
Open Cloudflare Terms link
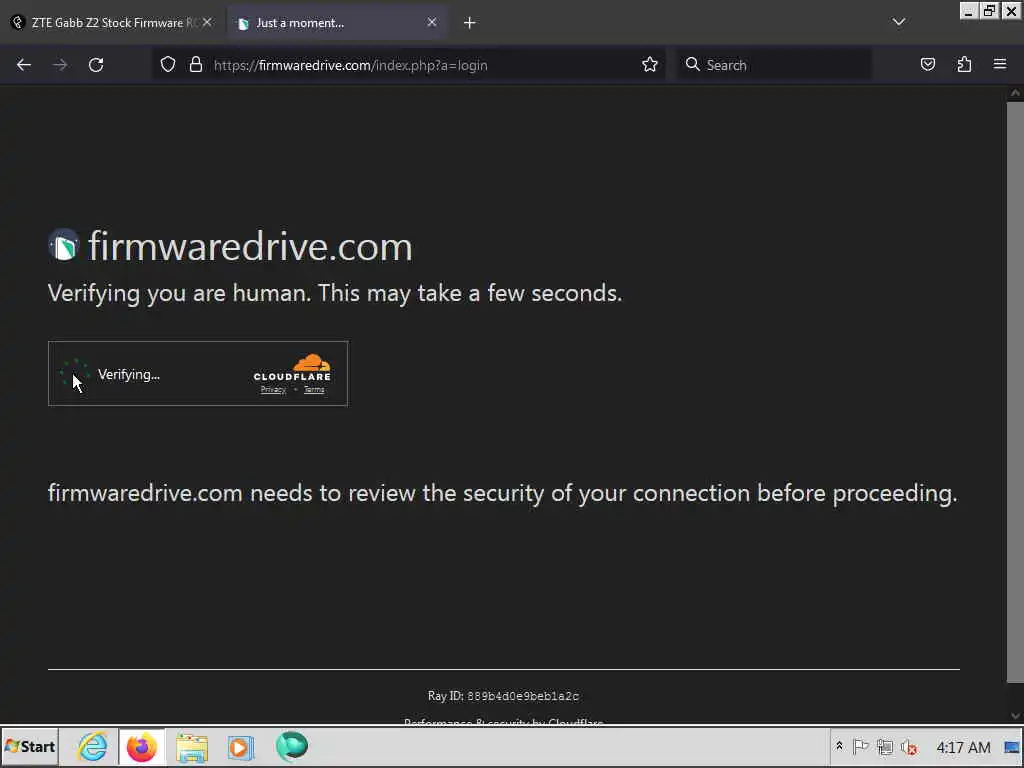point(313,390)
